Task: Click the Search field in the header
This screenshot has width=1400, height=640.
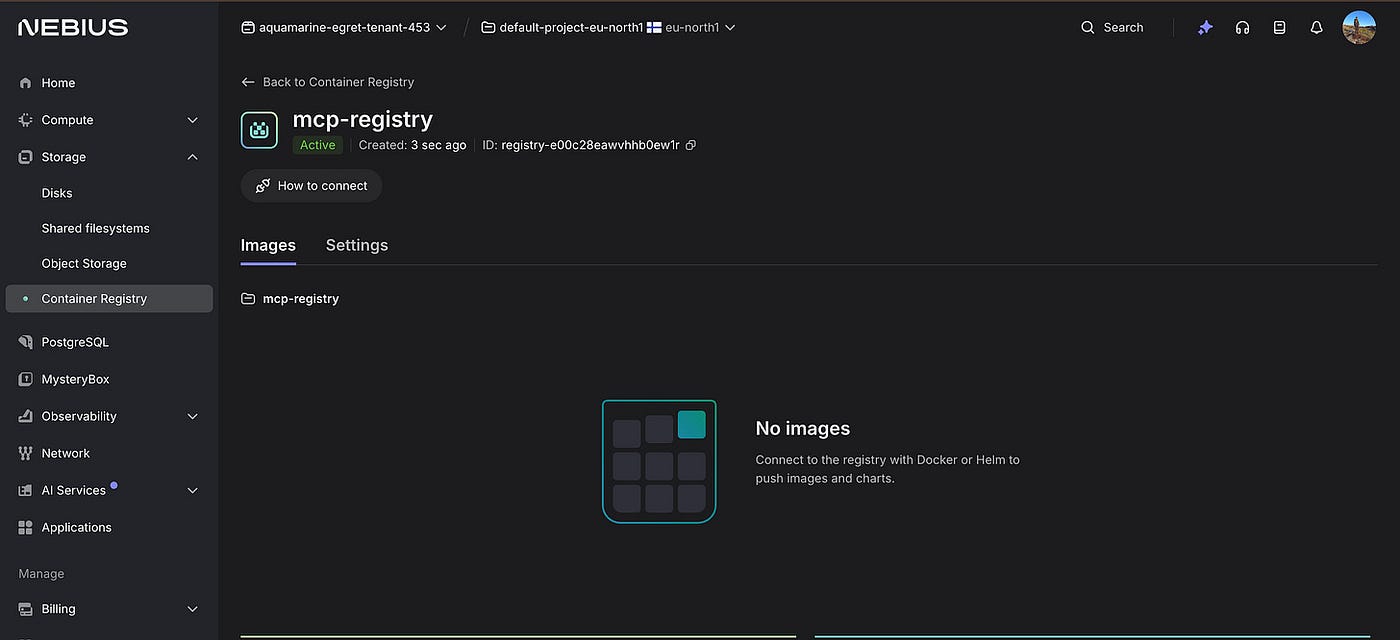Action: click(1112, 28)
